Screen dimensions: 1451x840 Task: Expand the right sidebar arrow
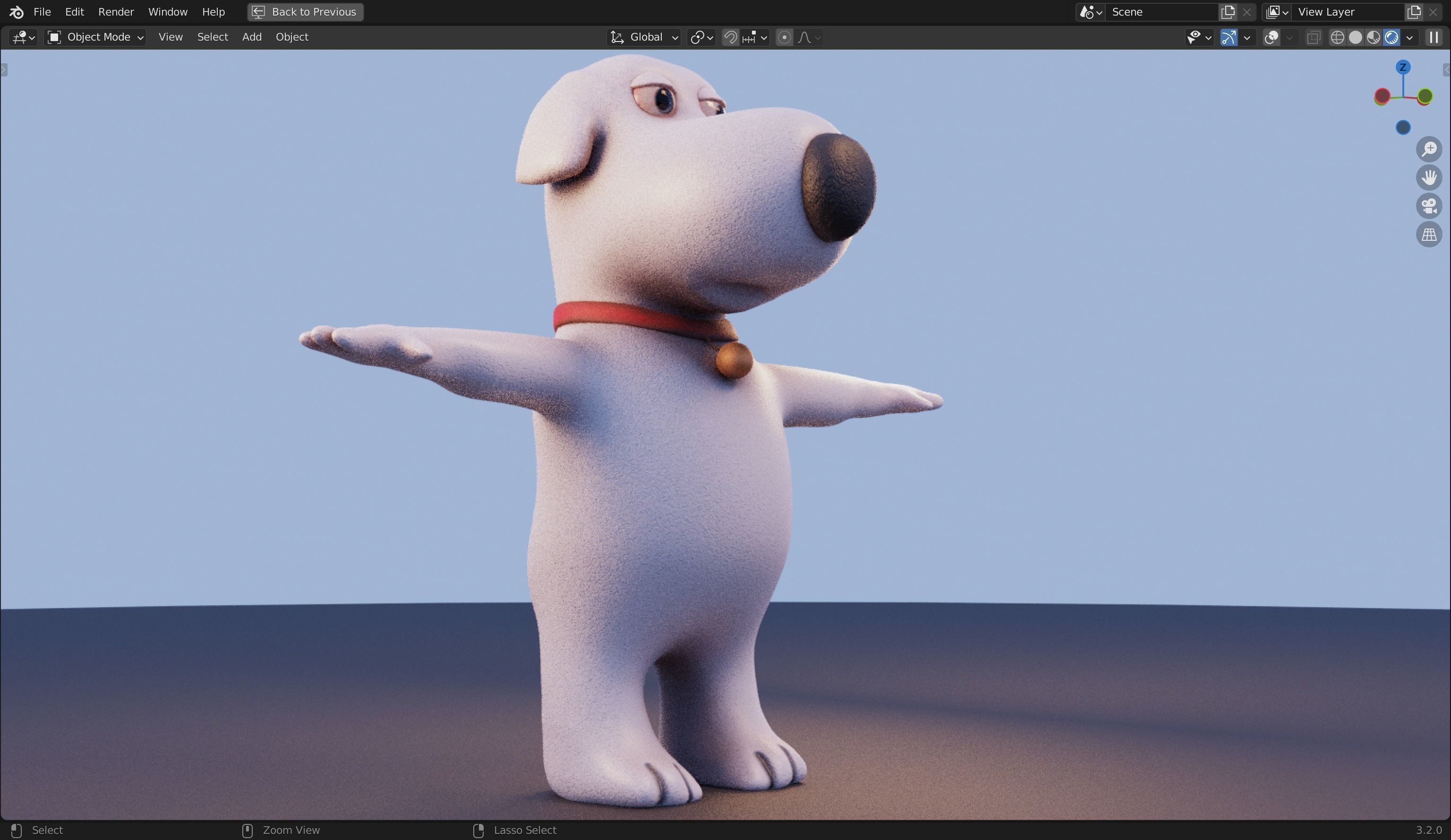pos(1446,70)
